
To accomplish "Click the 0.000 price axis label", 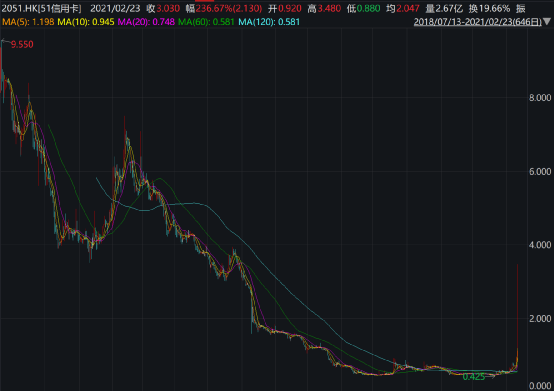I will [540, 386].
